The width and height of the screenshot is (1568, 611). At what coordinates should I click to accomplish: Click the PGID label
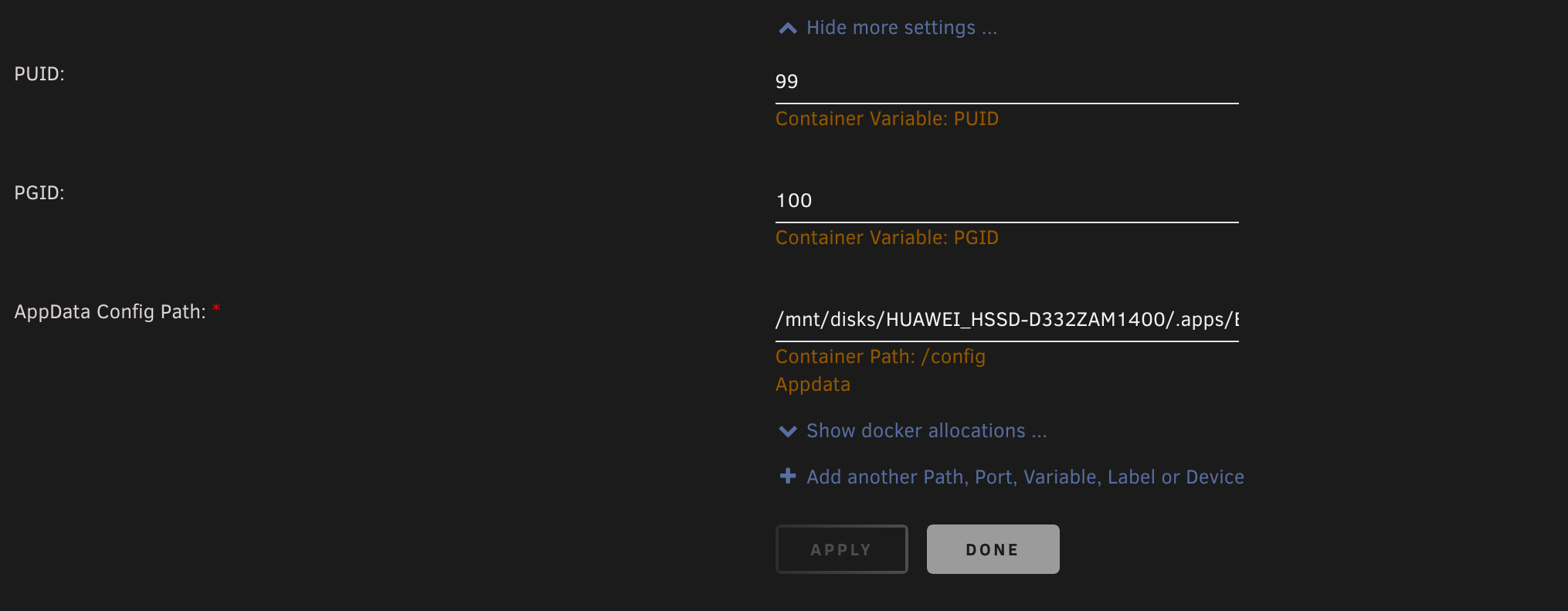[39, 193]
